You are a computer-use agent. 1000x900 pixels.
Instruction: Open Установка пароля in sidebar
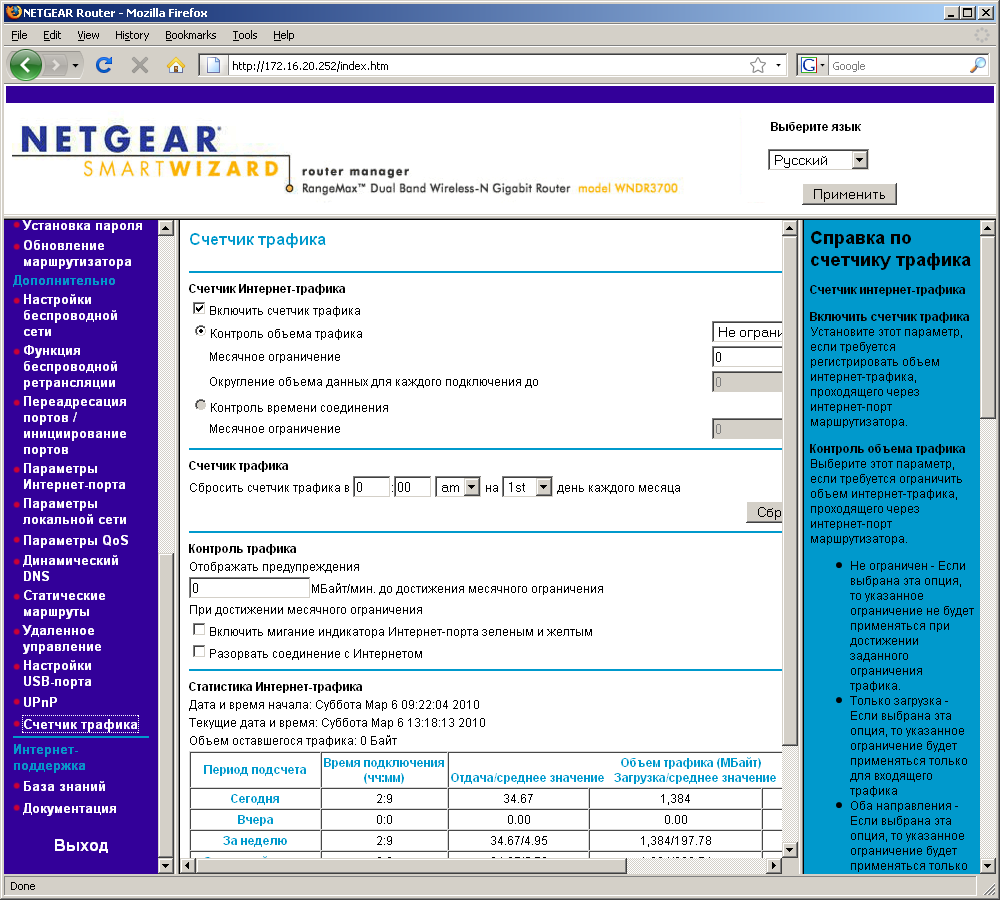82,225
